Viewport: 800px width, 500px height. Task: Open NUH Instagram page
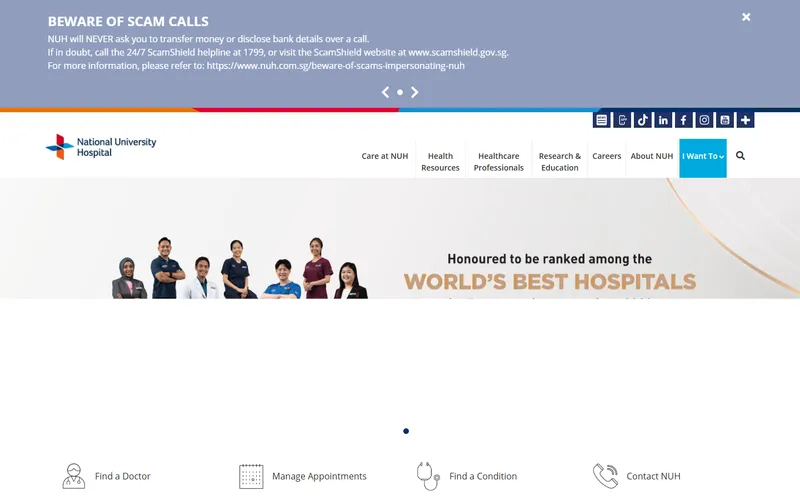click(704, 120)
